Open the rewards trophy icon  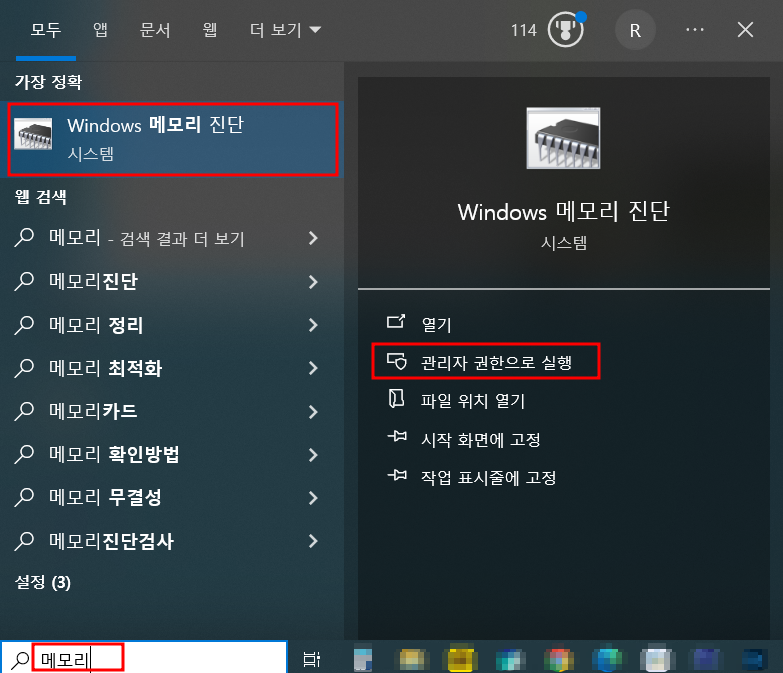pos(566,30)
